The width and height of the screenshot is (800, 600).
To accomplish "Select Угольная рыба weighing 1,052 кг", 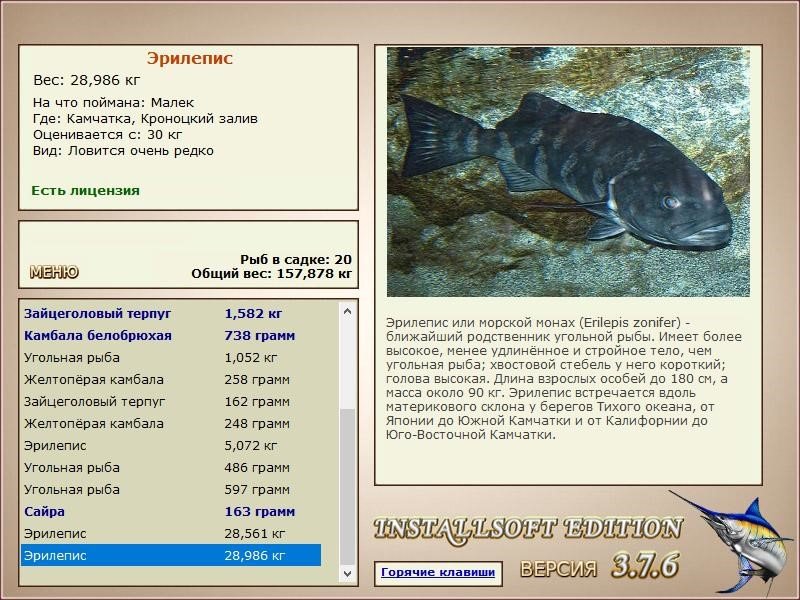I will click(x=120, y=357).
